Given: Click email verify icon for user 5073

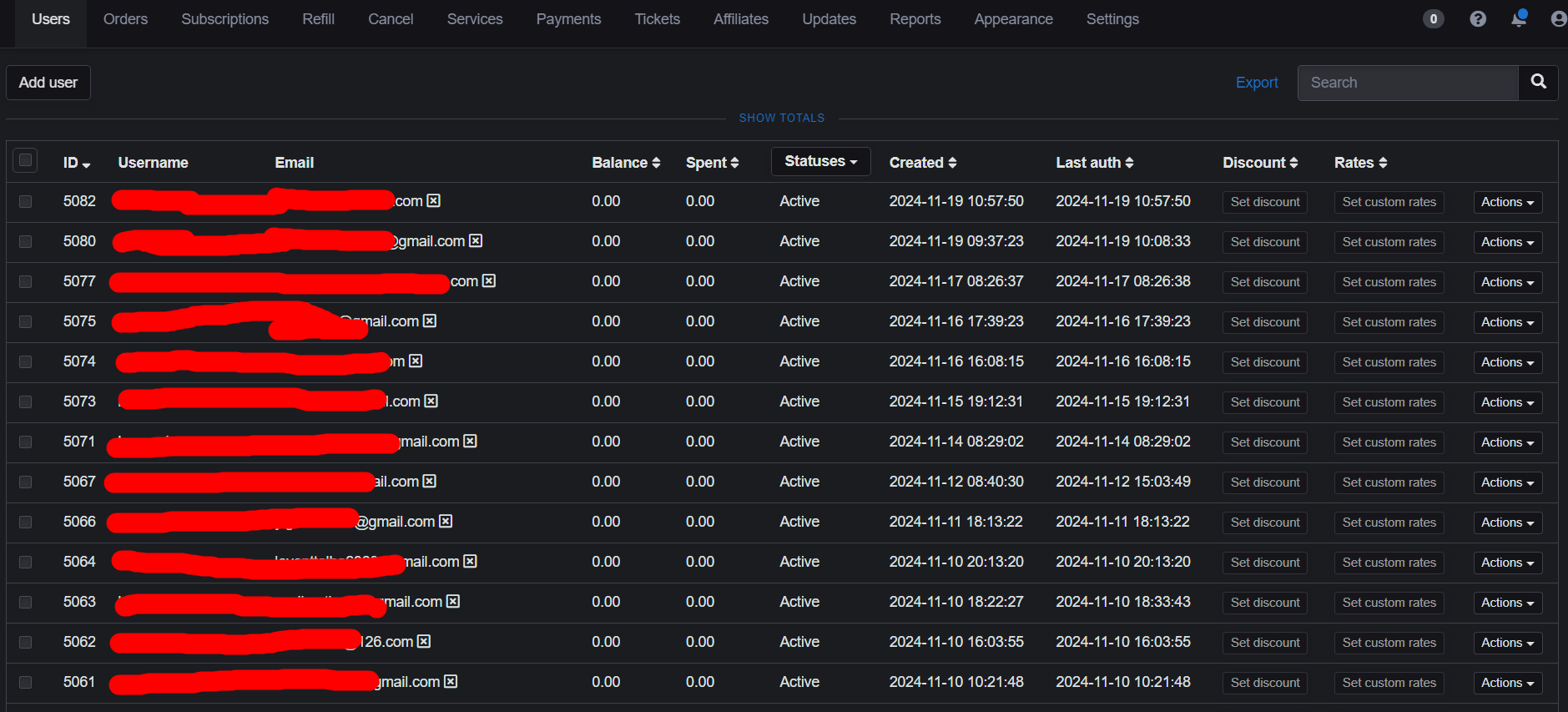Looking at the screenshot, I should (x=431, y=401).
